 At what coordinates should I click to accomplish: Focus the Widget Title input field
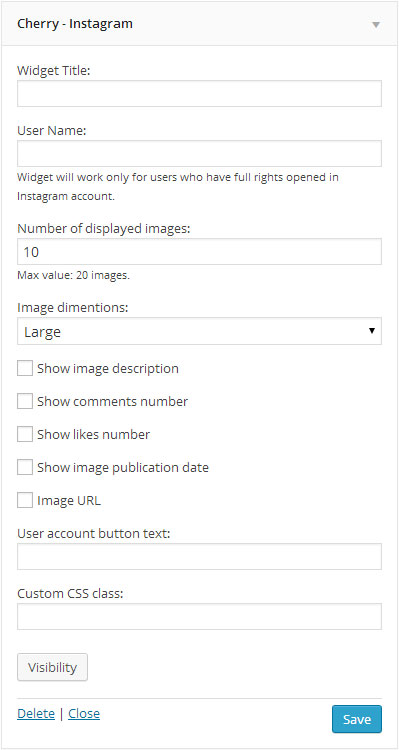[x=200, y=93]
